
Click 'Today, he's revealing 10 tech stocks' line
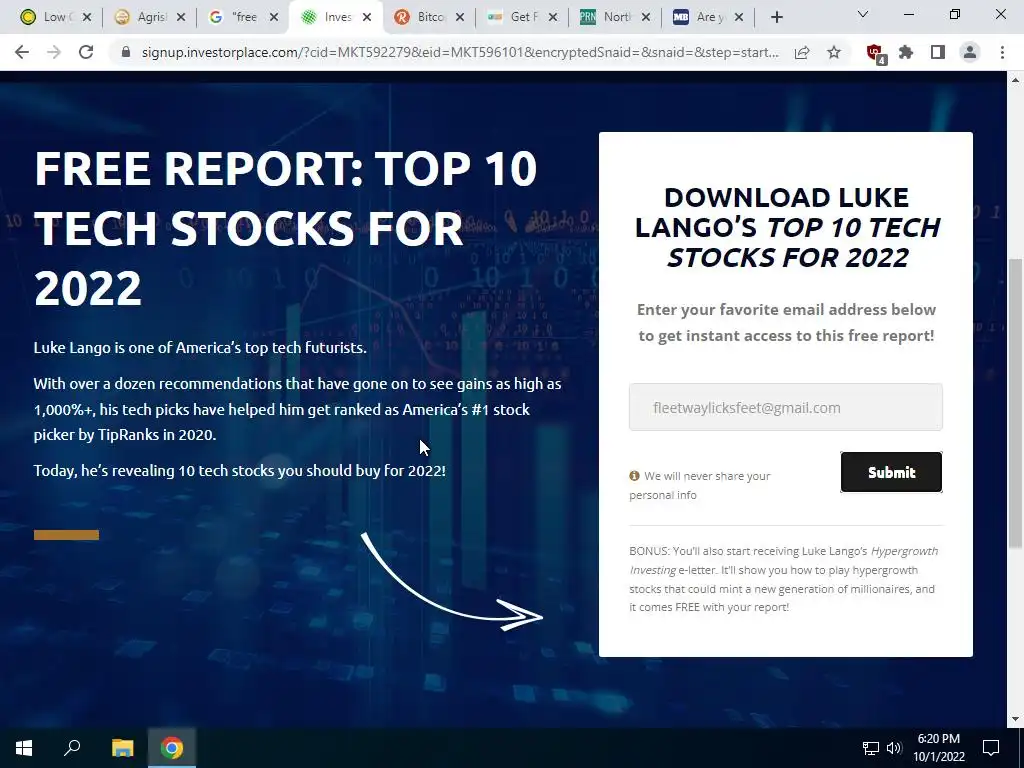coord(240,471)
